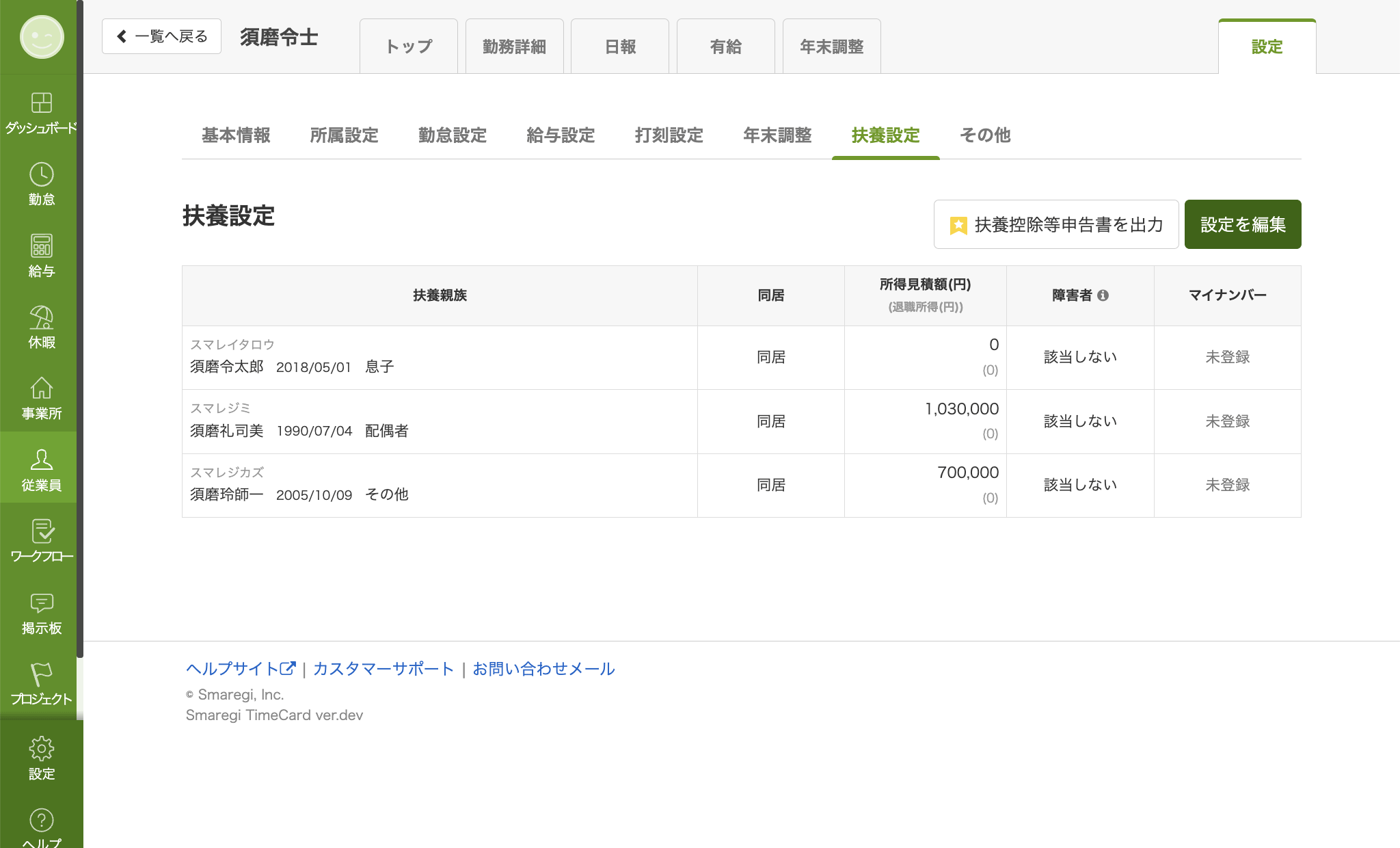Click the 須磨礼司美 dependent row
The image size is (1400, 848).
click(742, 421)
